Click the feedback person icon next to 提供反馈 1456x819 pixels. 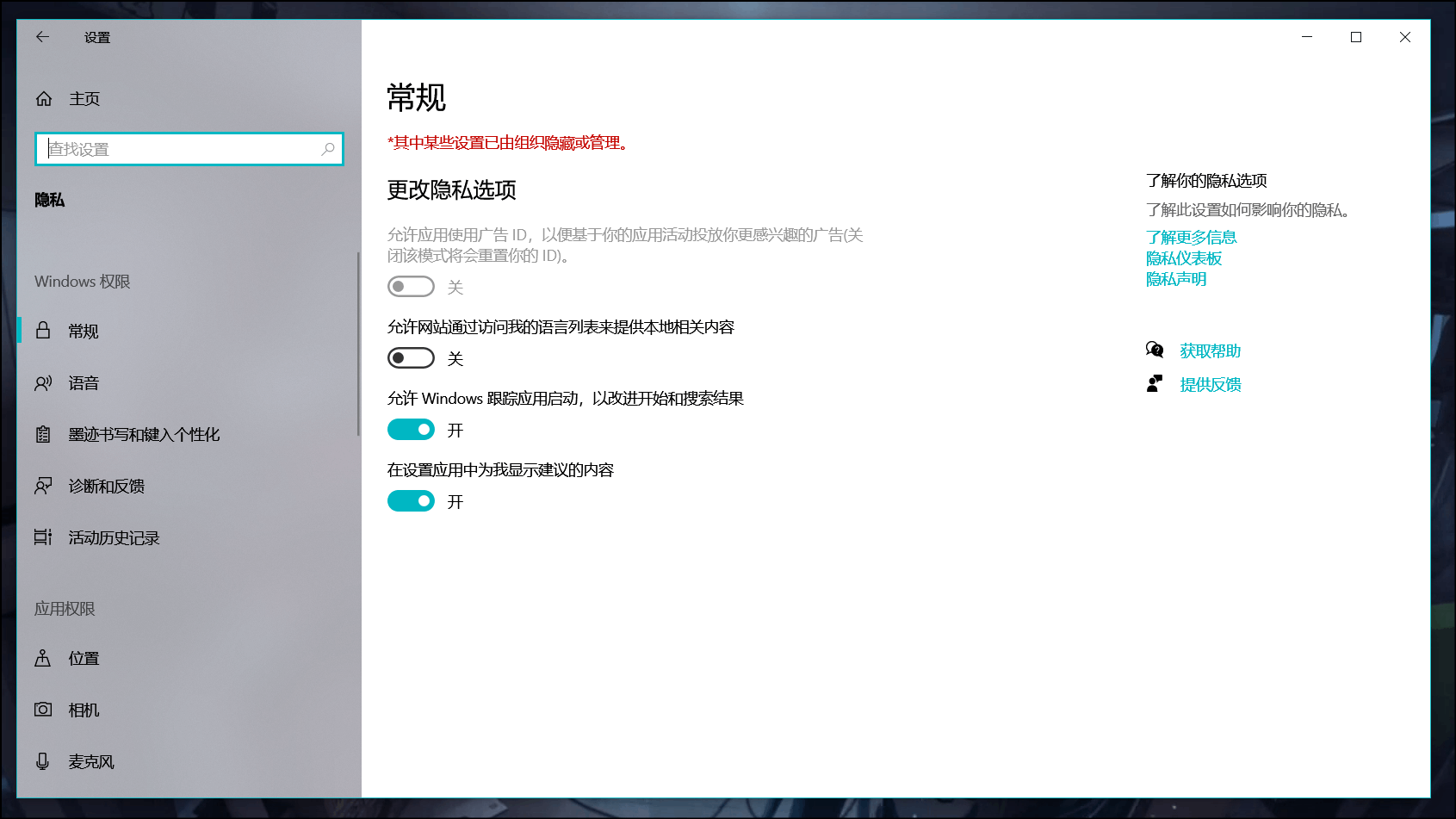pyautogui.click(x=1155, y=383)
